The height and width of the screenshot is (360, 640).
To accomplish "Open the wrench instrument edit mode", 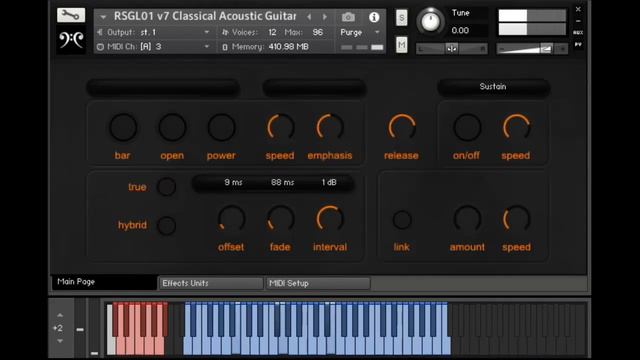I will 71,16.
